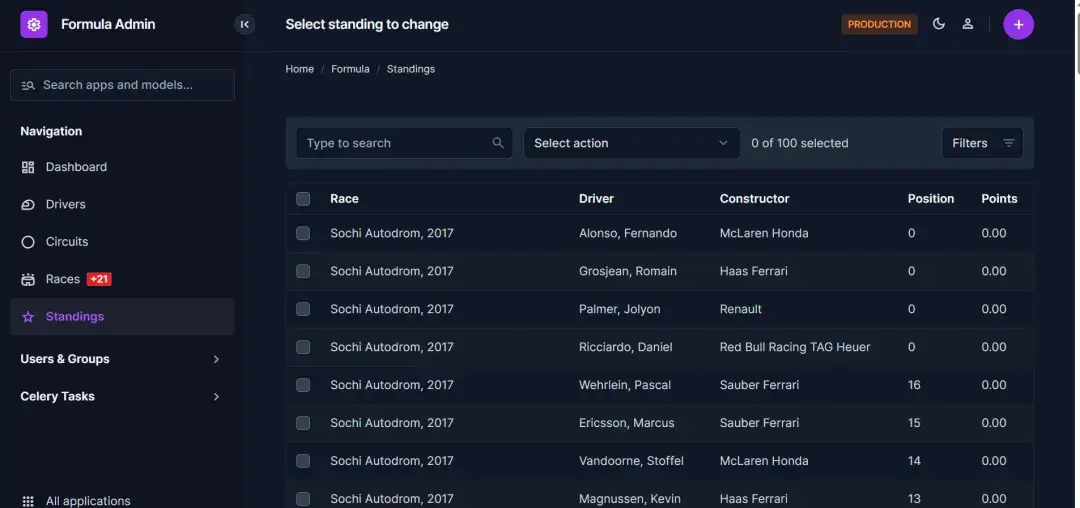Click the purple plus add button
Viewport: 1080px width, 508px height.
coord(1018,25)
